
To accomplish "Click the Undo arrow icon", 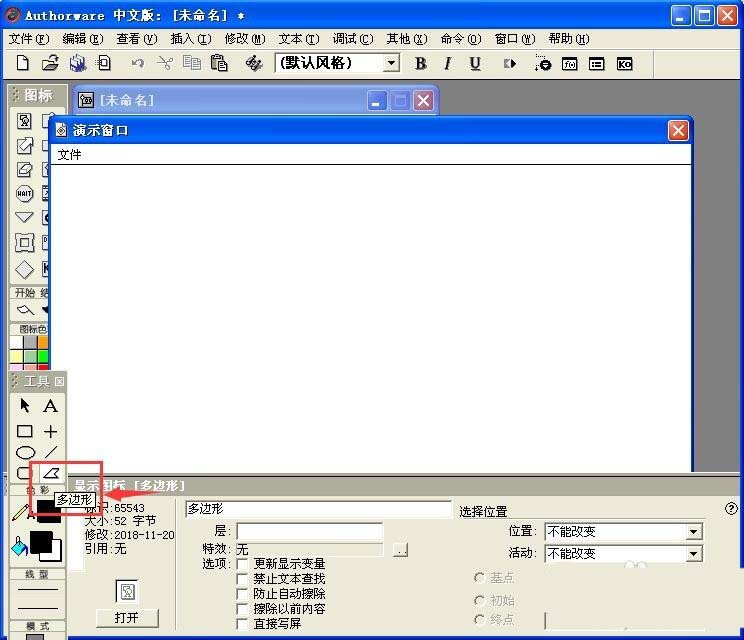I will click(138, 63).
